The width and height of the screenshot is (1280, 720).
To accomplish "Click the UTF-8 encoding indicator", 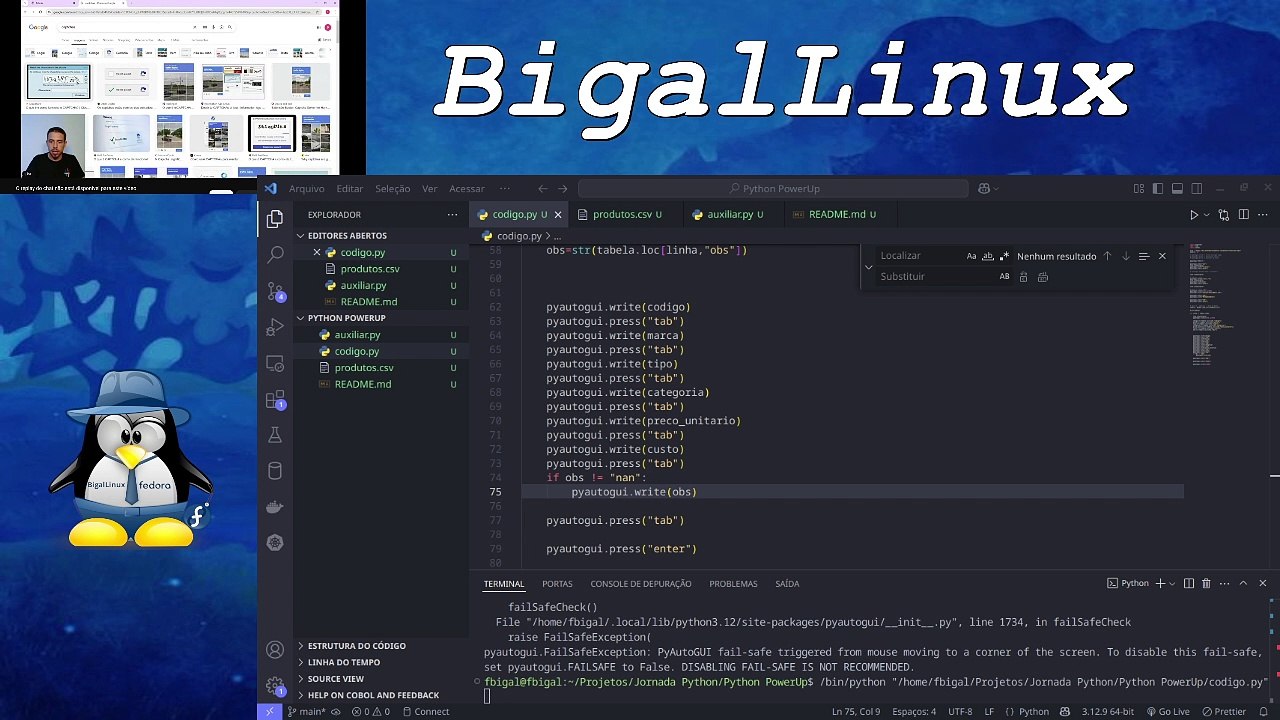I will coord(960,712).
